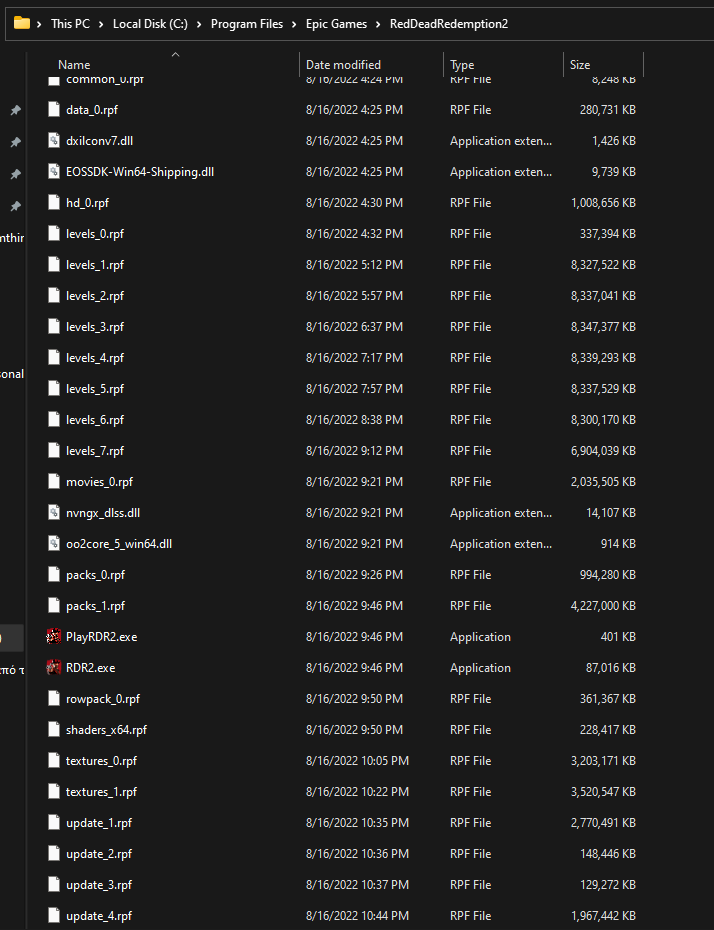The height and width of the screenshot is (930, 714).
Task: Select the levels_7.rpf file icon
Action: [x=54, y=451]
